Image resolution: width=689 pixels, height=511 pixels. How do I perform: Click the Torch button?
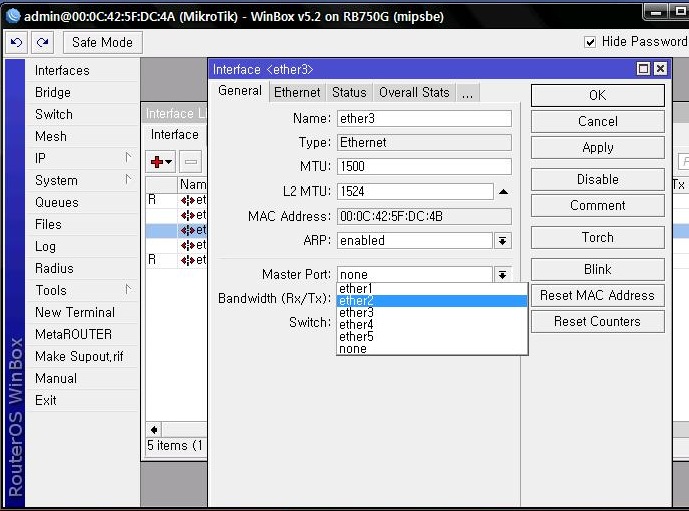(x=598, y=237)
